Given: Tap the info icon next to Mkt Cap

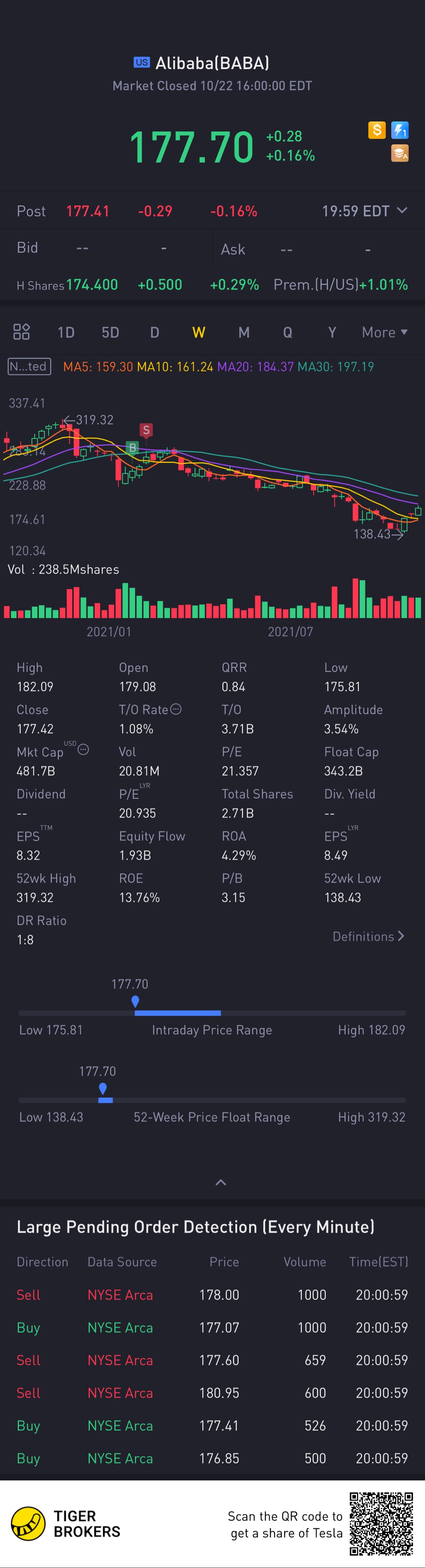Looking at the screenshot, I should click(83, 749).
